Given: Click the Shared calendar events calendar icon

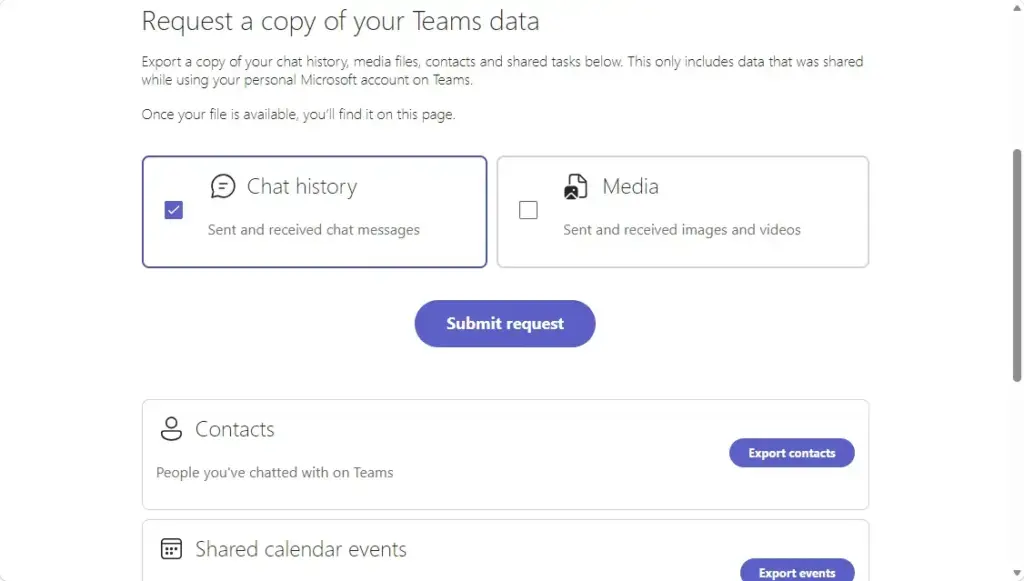Looking at the screenshot, I should click(x=171, y=549).
